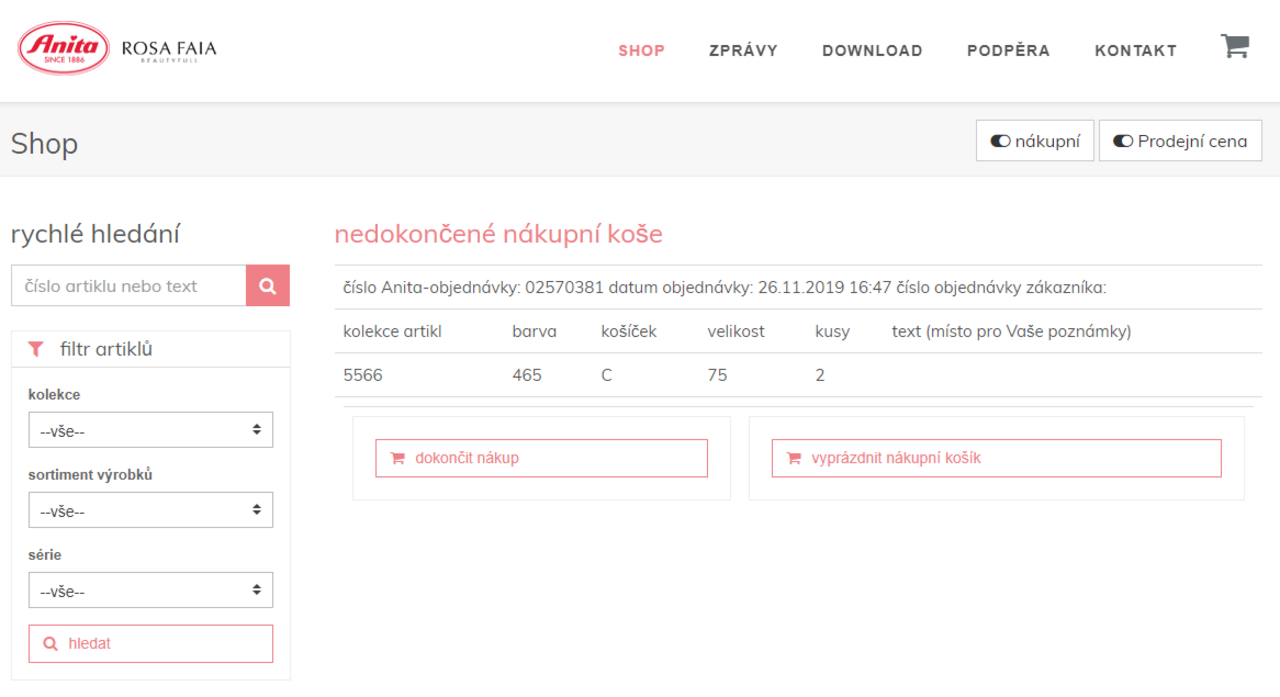The height and width of the screenshot is (697, 1280).
Task: Focus the číslo artiklu search field
Action: [x=128, y=286]
